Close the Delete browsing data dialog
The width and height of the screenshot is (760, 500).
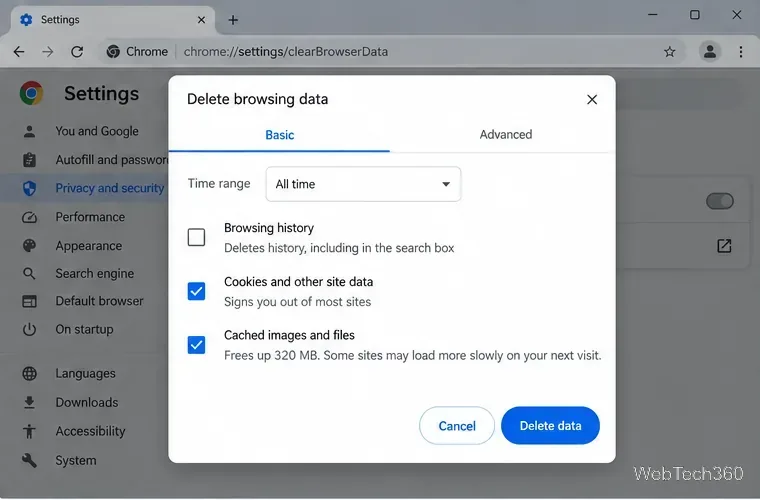592,99
